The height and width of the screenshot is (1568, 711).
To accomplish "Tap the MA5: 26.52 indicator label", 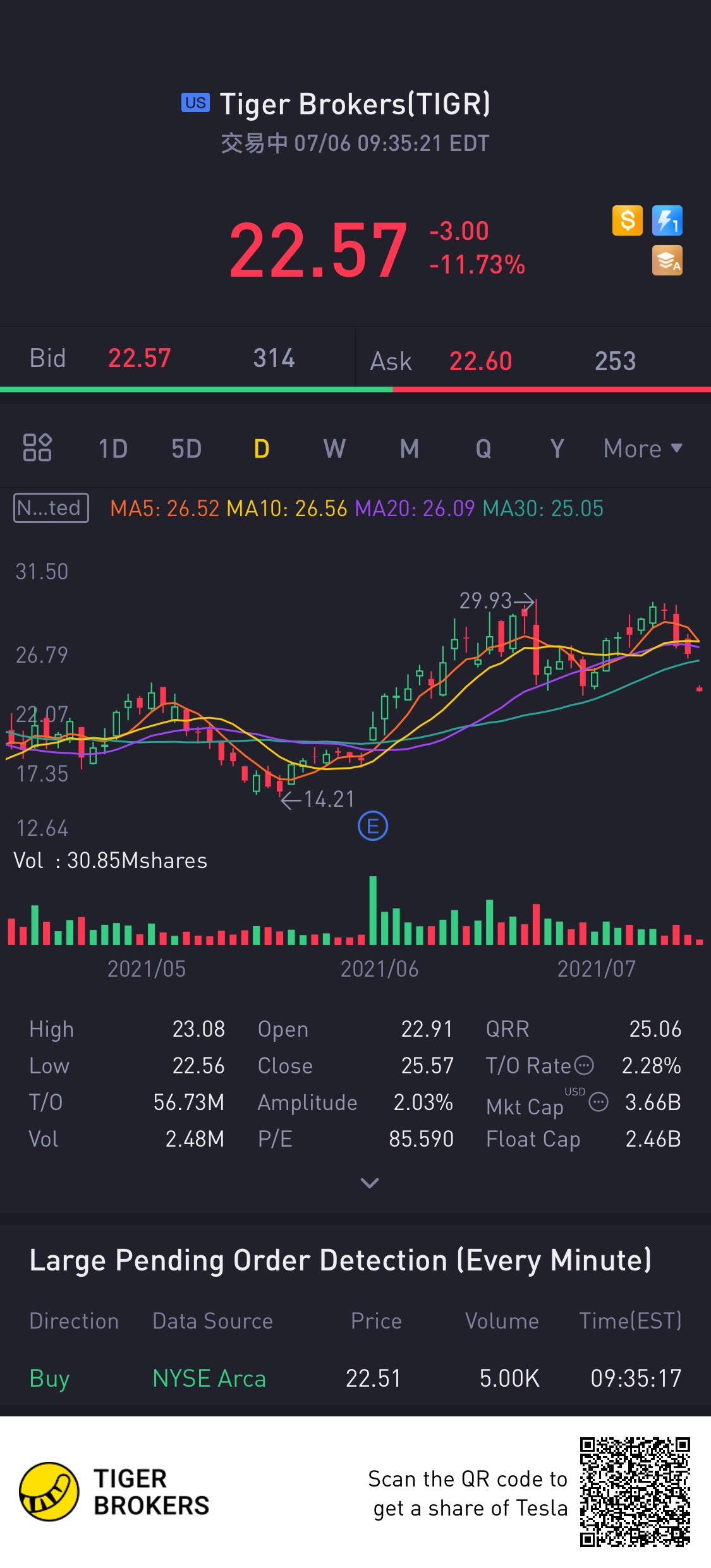I will point(164,509).
